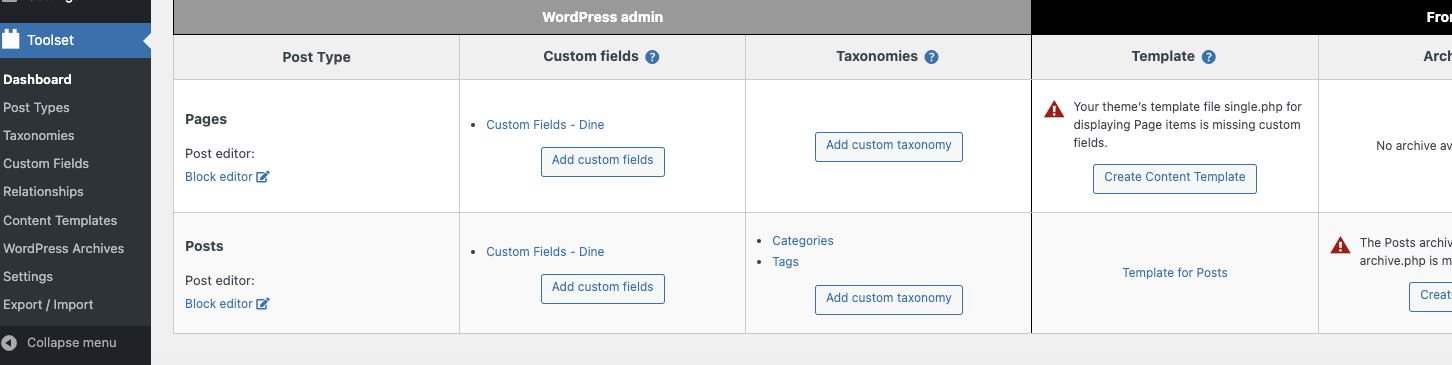This screenshot has width=1452, height=365.
Task: Click warning icon in Pages template cell
Action: (x=1054, y=109)
